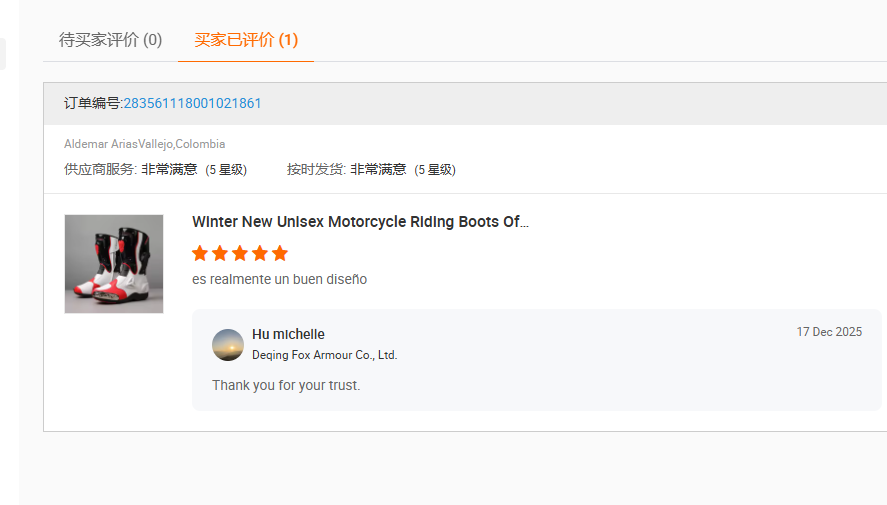The image size is (887, 505).
Task: Click the fifth orange rating star
Action: pos(280,253)
